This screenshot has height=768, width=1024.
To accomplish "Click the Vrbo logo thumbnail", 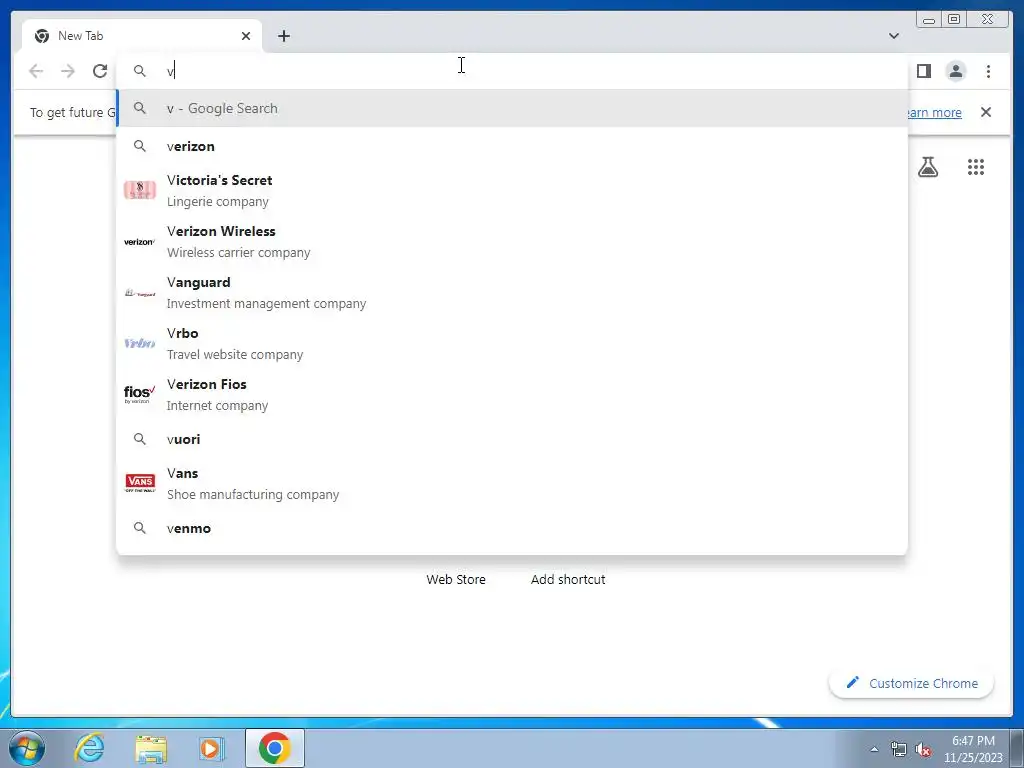I will point(140,343).
